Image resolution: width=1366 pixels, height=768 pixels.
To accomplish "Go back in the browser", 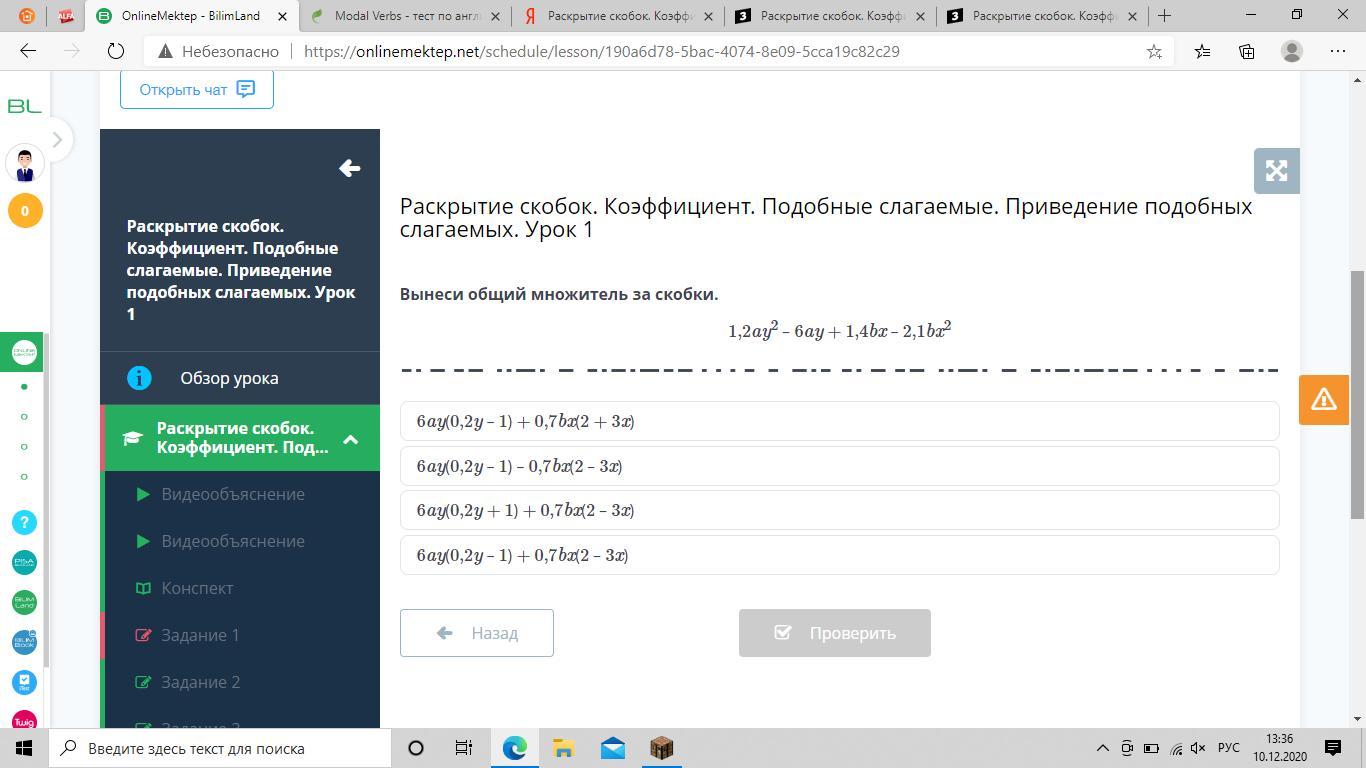I will tap(28, 51).
